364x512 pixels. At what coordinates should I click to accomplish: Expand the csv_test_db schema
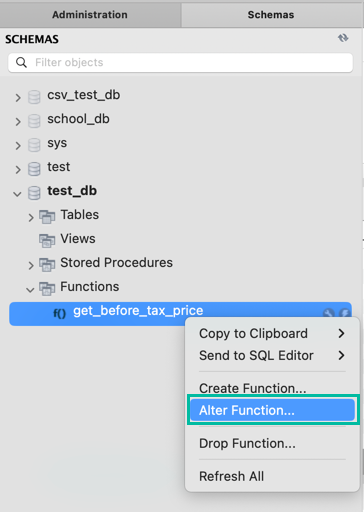pyautogui.click(x=18, y=98)
